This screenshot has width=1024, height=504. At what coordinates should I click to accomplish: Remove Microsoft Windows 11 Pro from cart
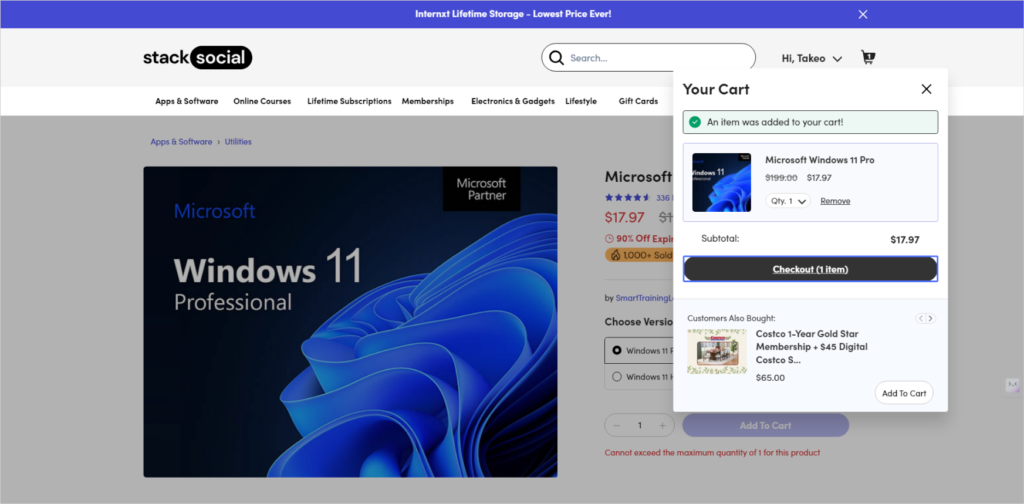(x=835, y=201)
